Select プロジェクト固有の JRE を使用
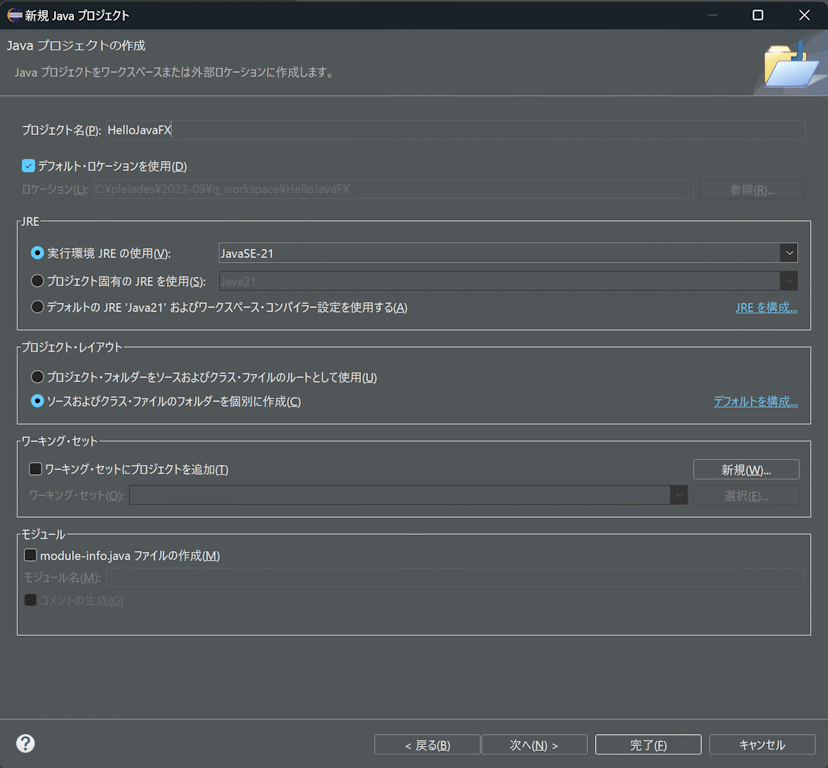 coord(35,281)
